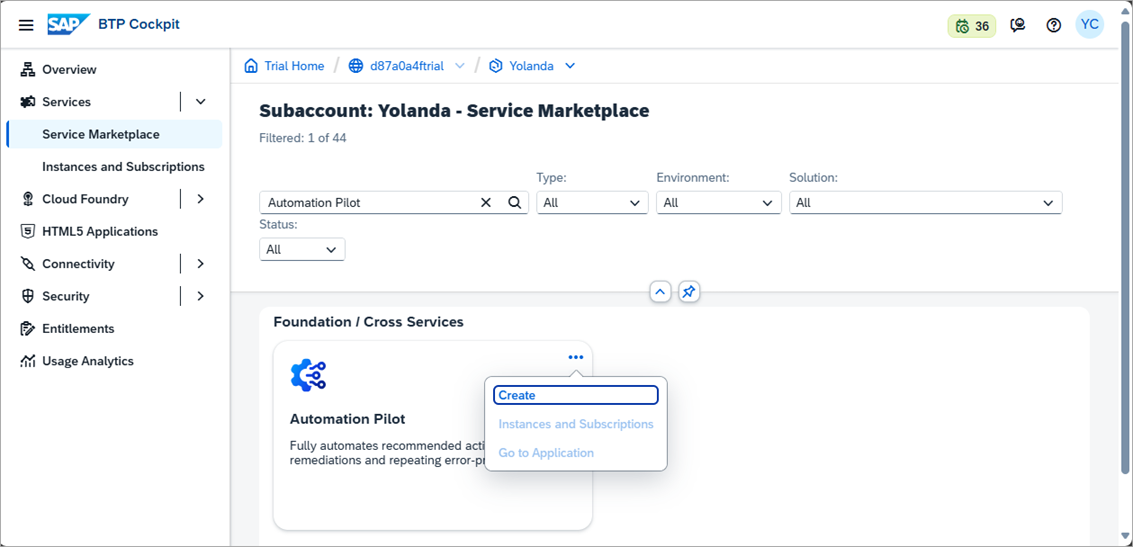Image resolution: width=1133 pixels, height=547 pixels.
Task: Click the BTP Cockpit title
Action: (x=139, y=24)
